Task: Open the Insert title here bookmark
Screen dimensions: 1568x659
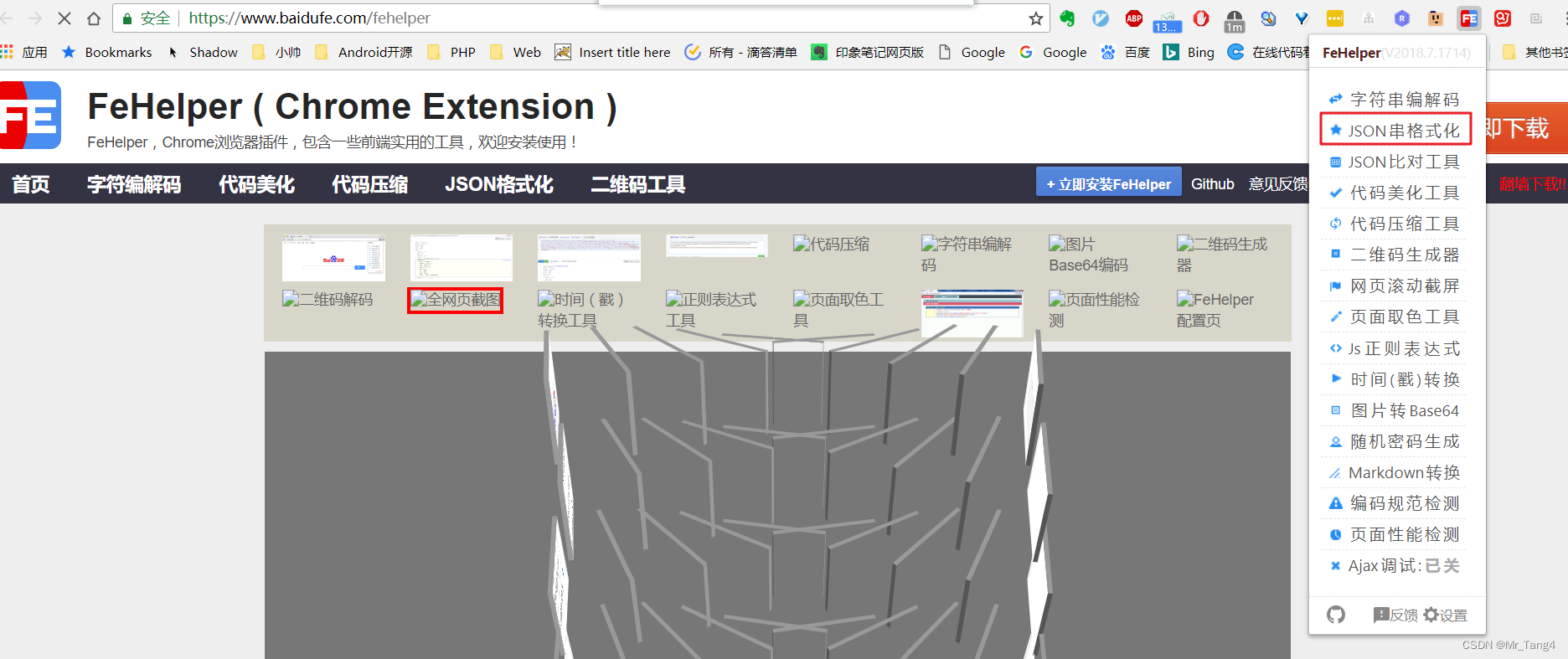Action: [612, 52]
